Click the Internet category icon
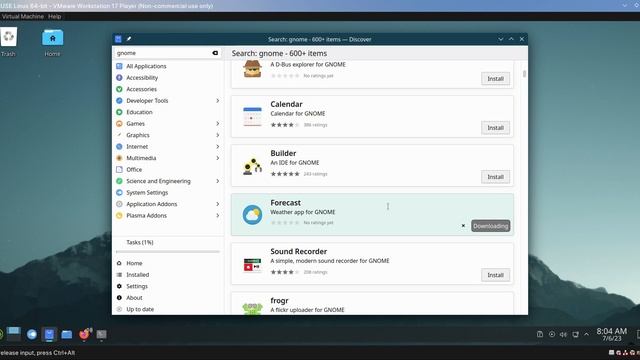This screenshot has width=640, height=360. pyautogui.click(x=119, y=147)
